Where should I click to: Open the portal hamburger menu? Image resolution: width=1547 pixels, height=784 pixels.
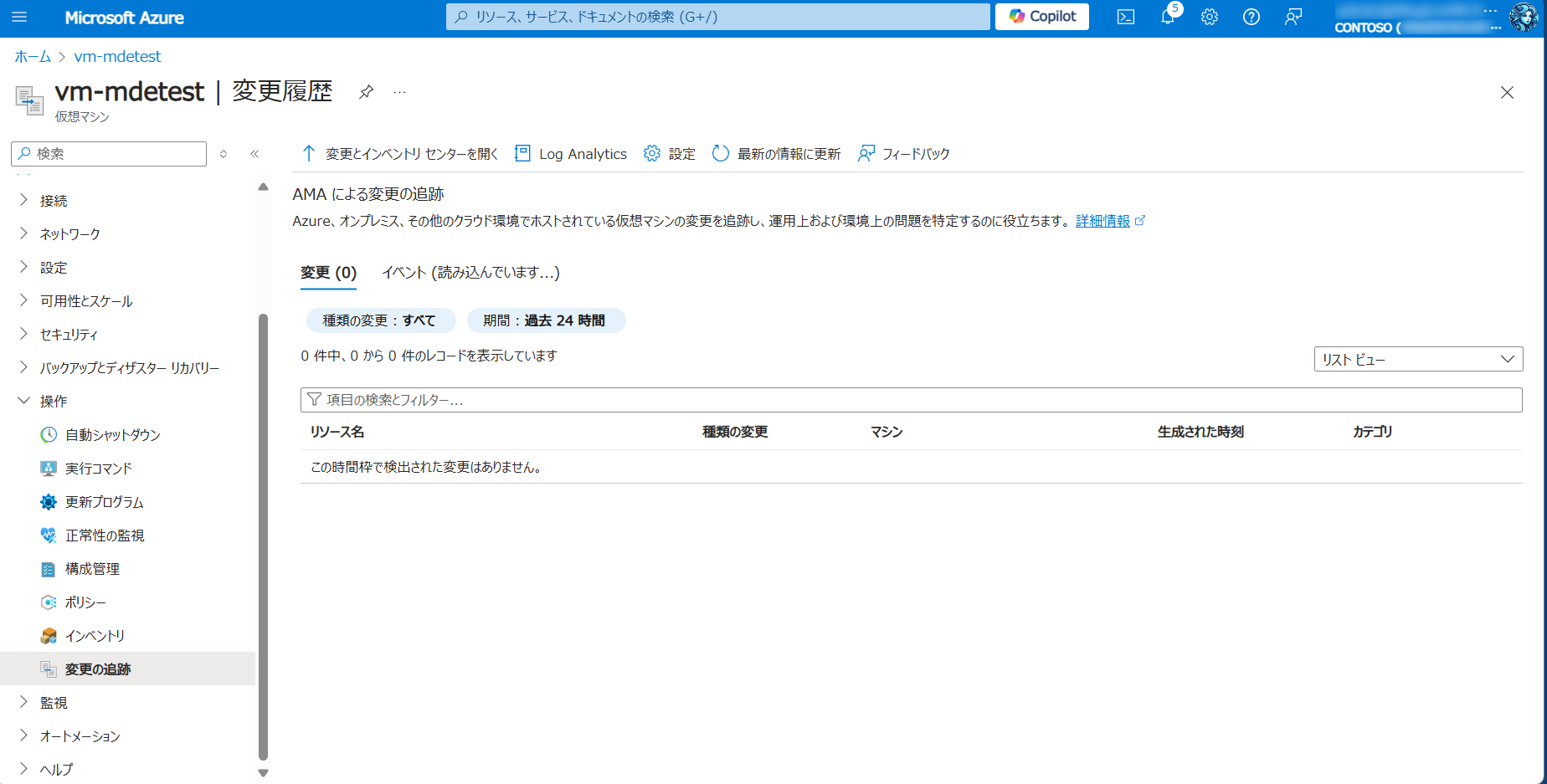[19, 17]
